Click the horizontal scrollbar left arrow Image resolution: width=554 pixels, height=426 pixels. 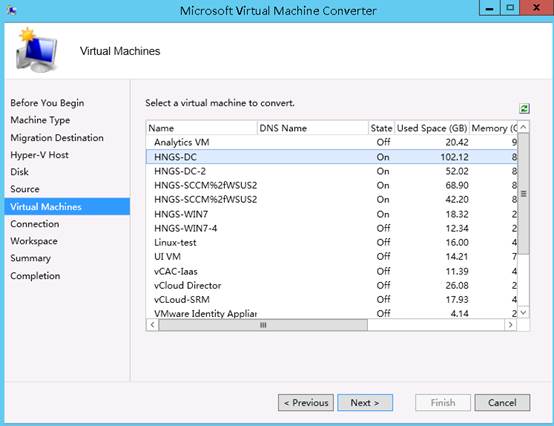pos(152,325)
